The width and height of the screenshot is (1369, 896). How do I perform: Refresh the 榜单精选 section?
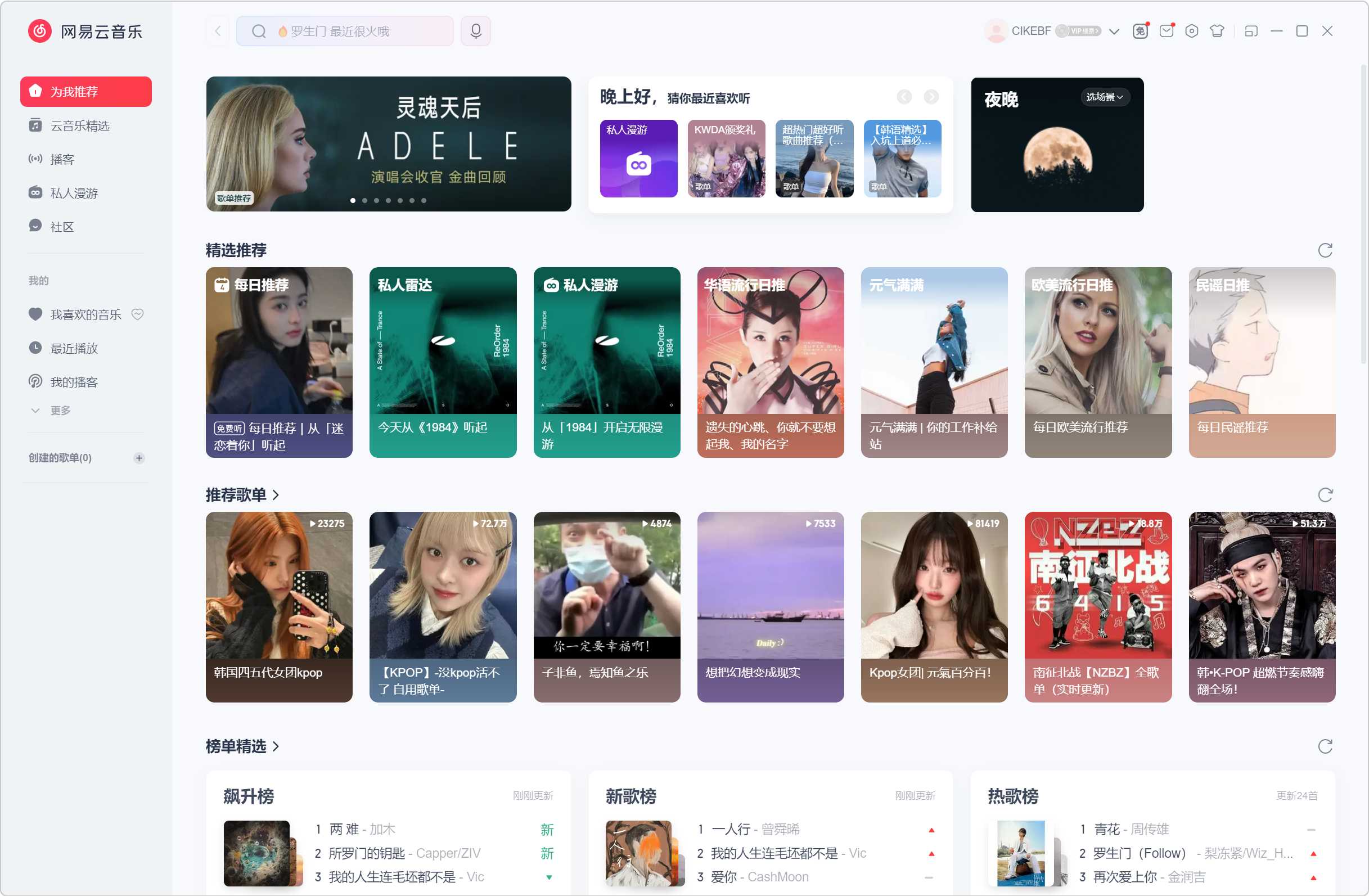tap(1325, 746)
